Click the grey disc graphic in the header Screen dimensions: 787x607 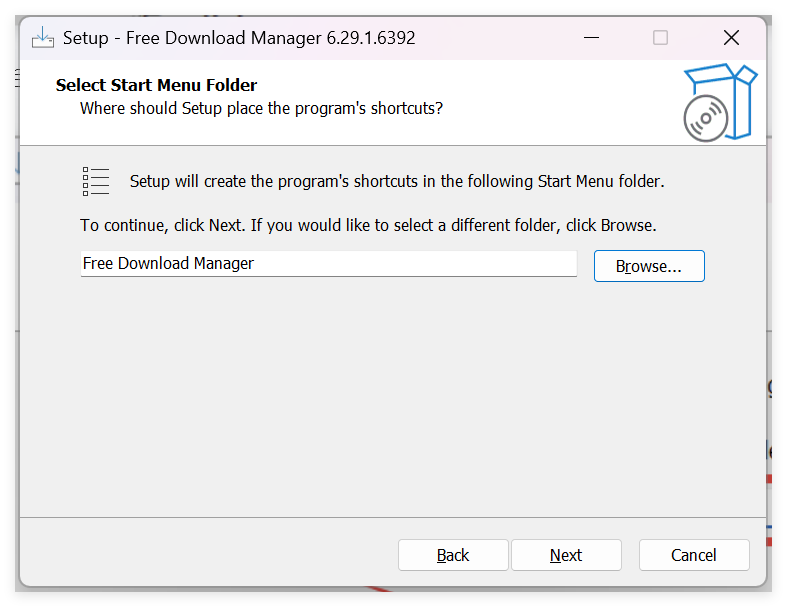(706, 119)
